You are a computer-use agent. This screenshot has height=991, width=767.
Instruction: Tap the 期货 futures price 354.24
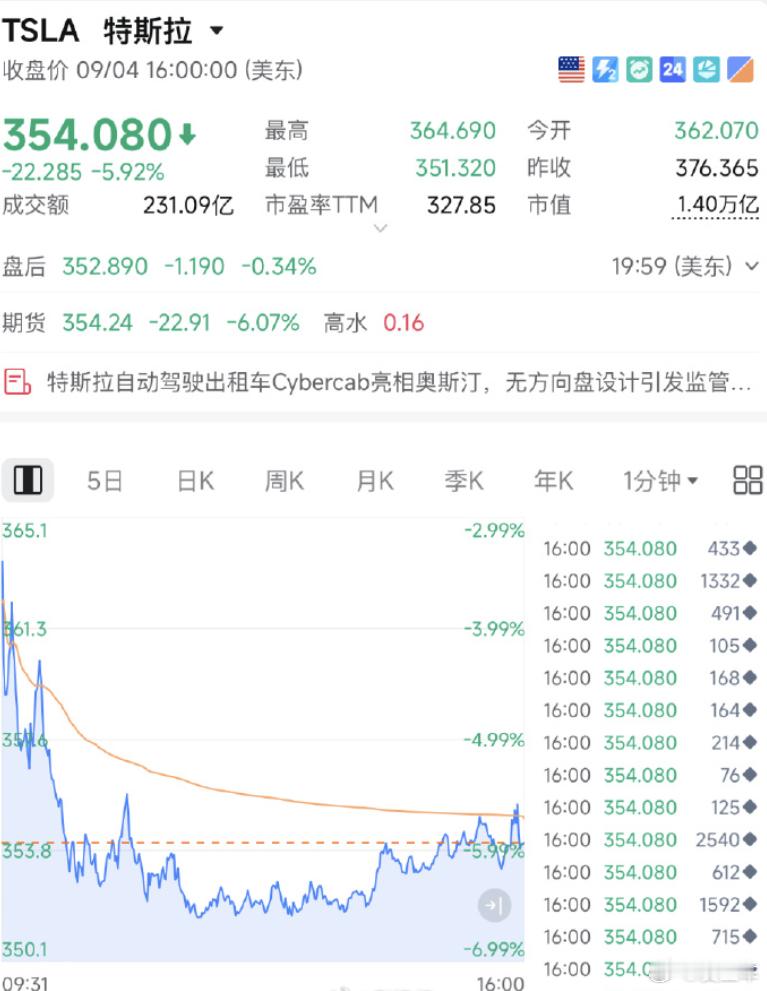97,323
